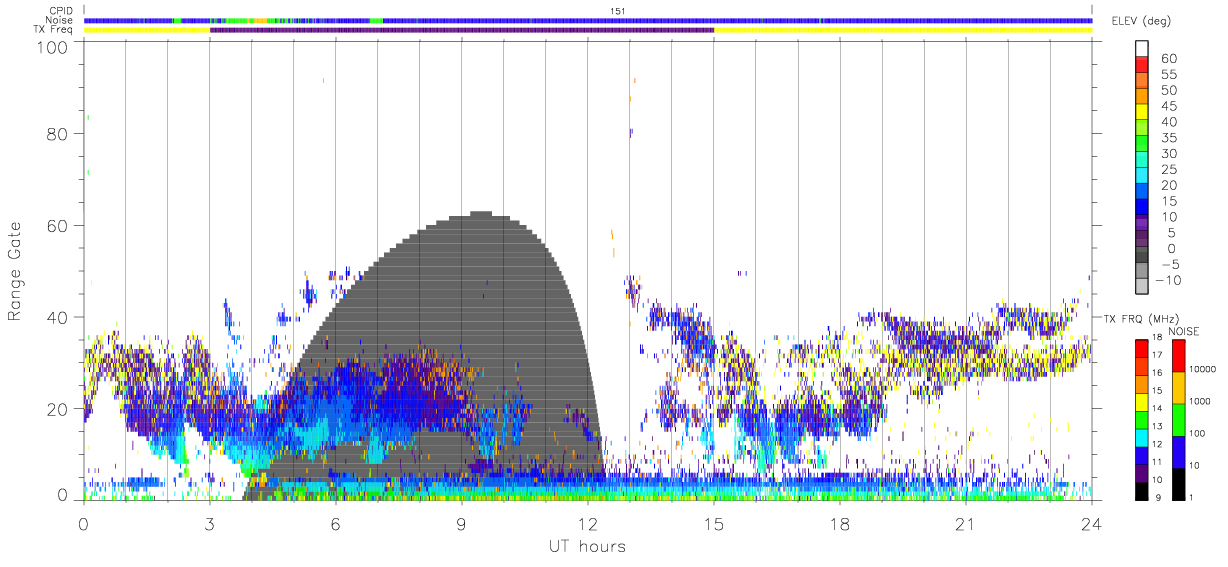Viewport: 1228px width, 567px height.
Task: Click the 80 tick on Range Gate axis
Action: point(56,134)
